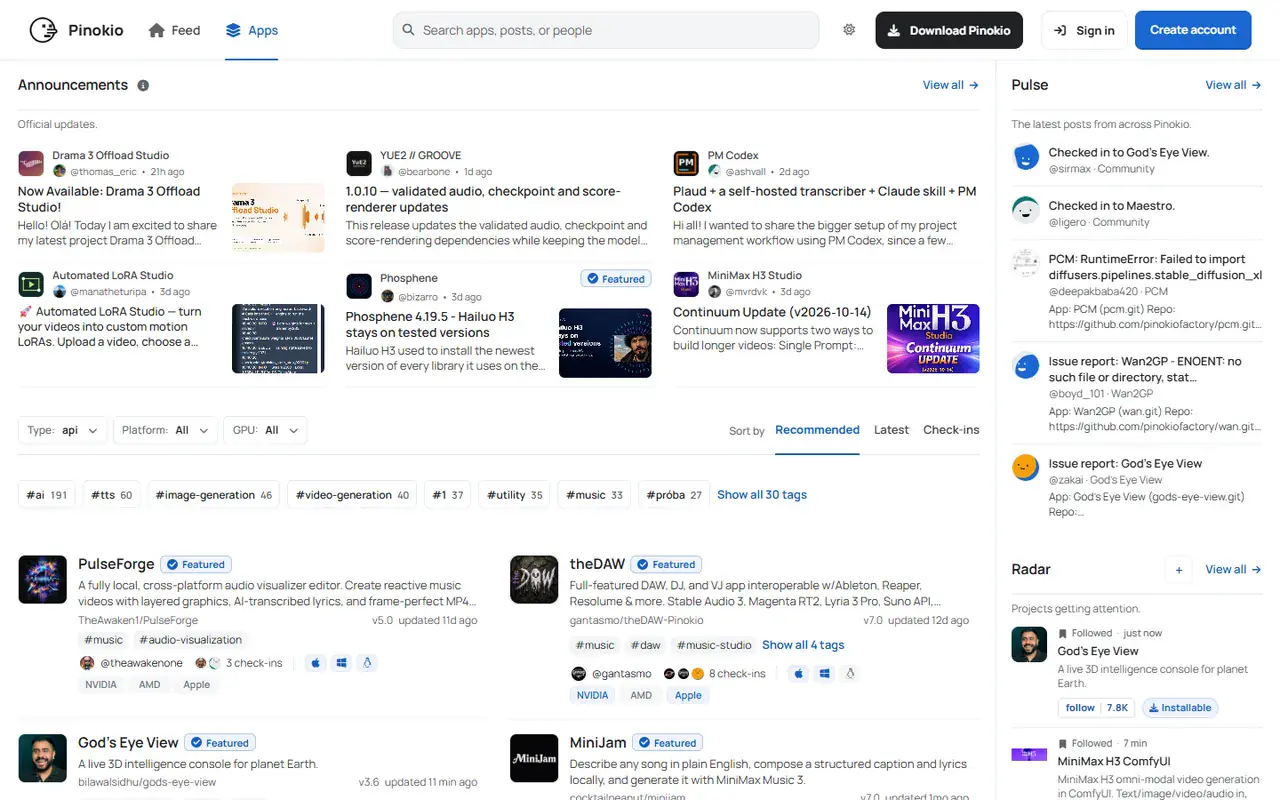Image resolution: width=1280 pixels, height=800 pixels.
Task: Click Create account button
Action: 1193,30
